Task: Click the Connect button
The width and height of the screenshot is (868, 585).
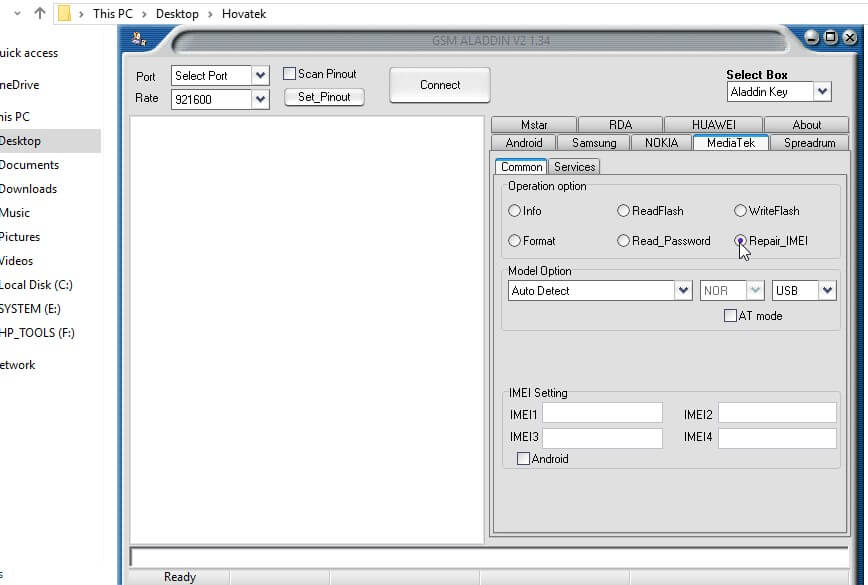Action: (x=439, y=84)
